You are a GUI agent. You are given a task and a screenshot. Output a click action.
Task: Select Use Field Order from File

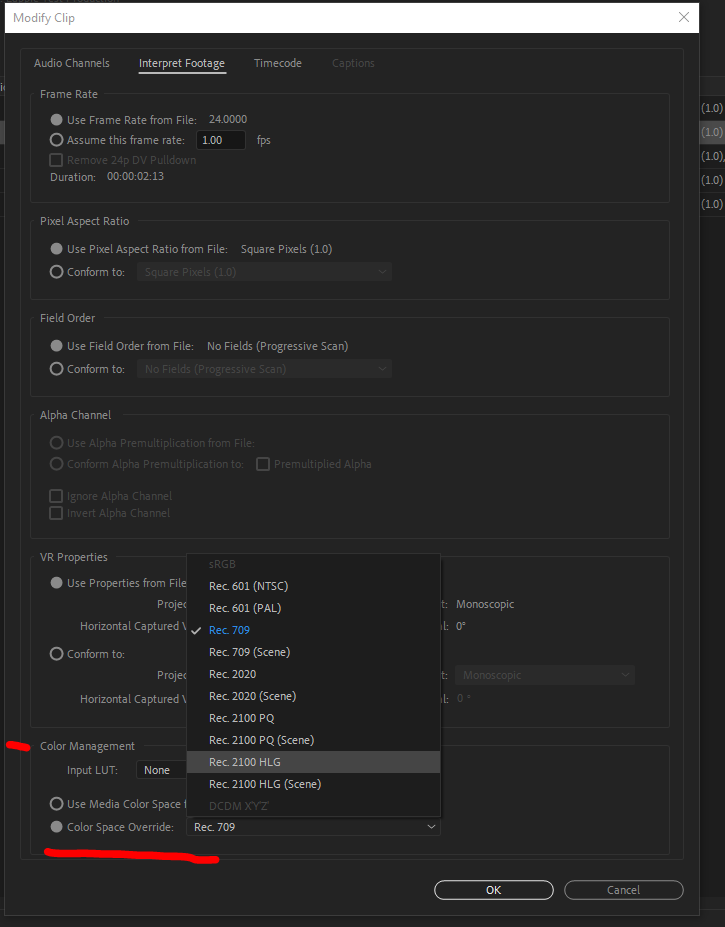click(x=57, y=346)
